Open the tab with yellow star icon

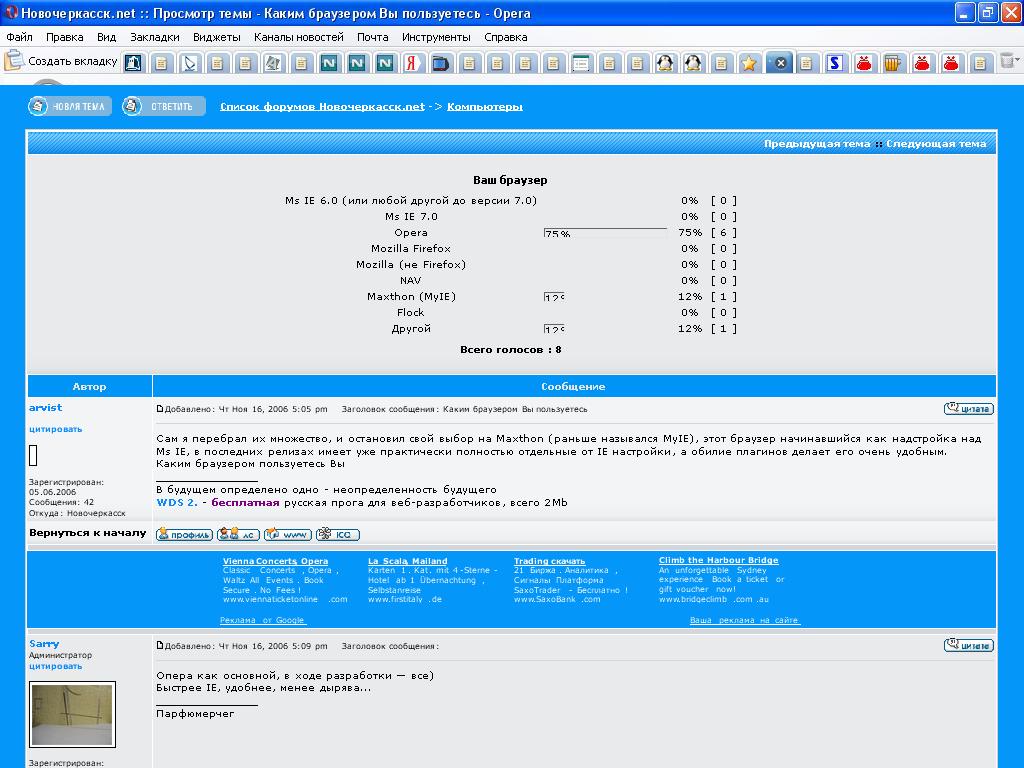click(x=748, y=63)
